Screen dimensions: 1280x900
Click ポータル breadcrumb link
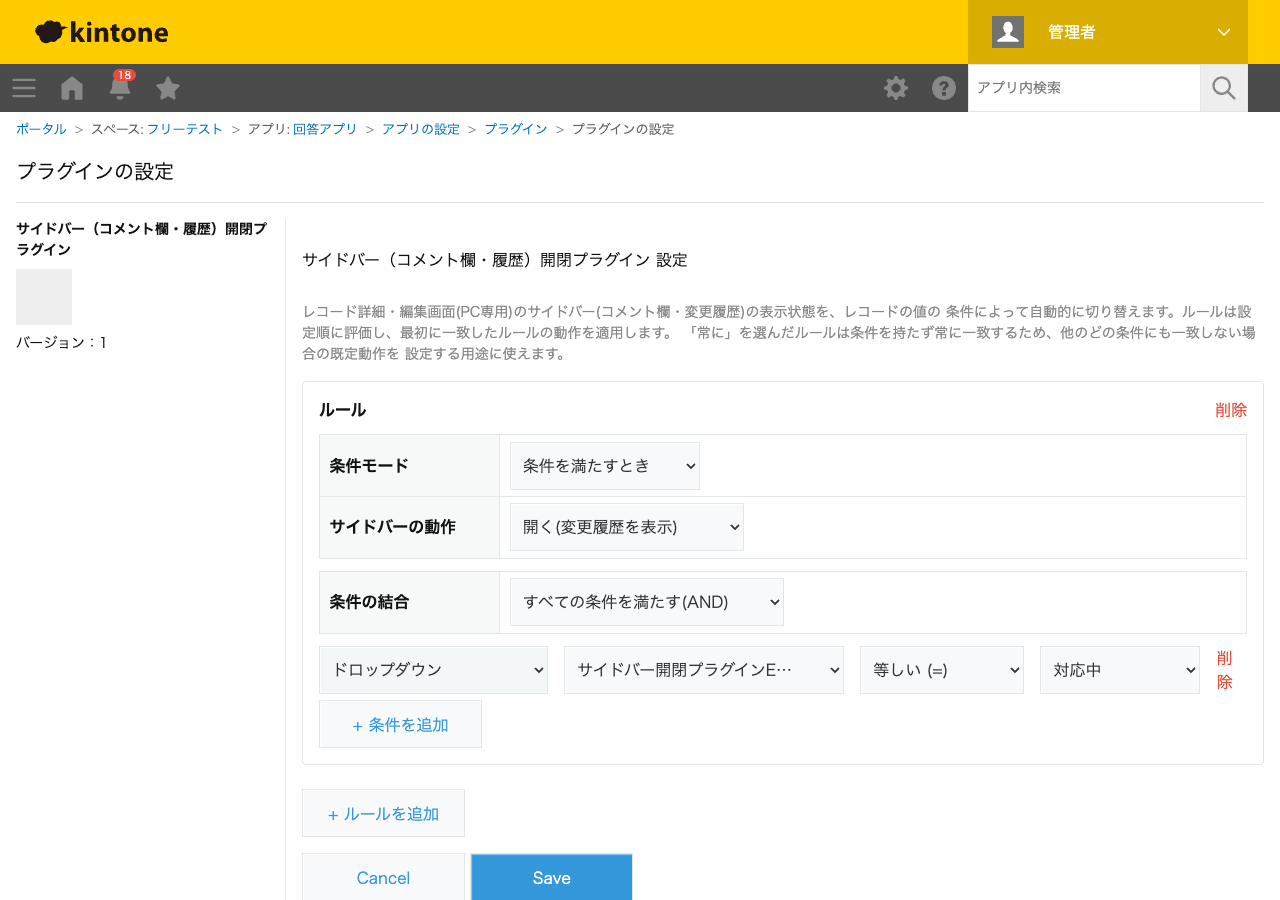(x=41, y=129)
